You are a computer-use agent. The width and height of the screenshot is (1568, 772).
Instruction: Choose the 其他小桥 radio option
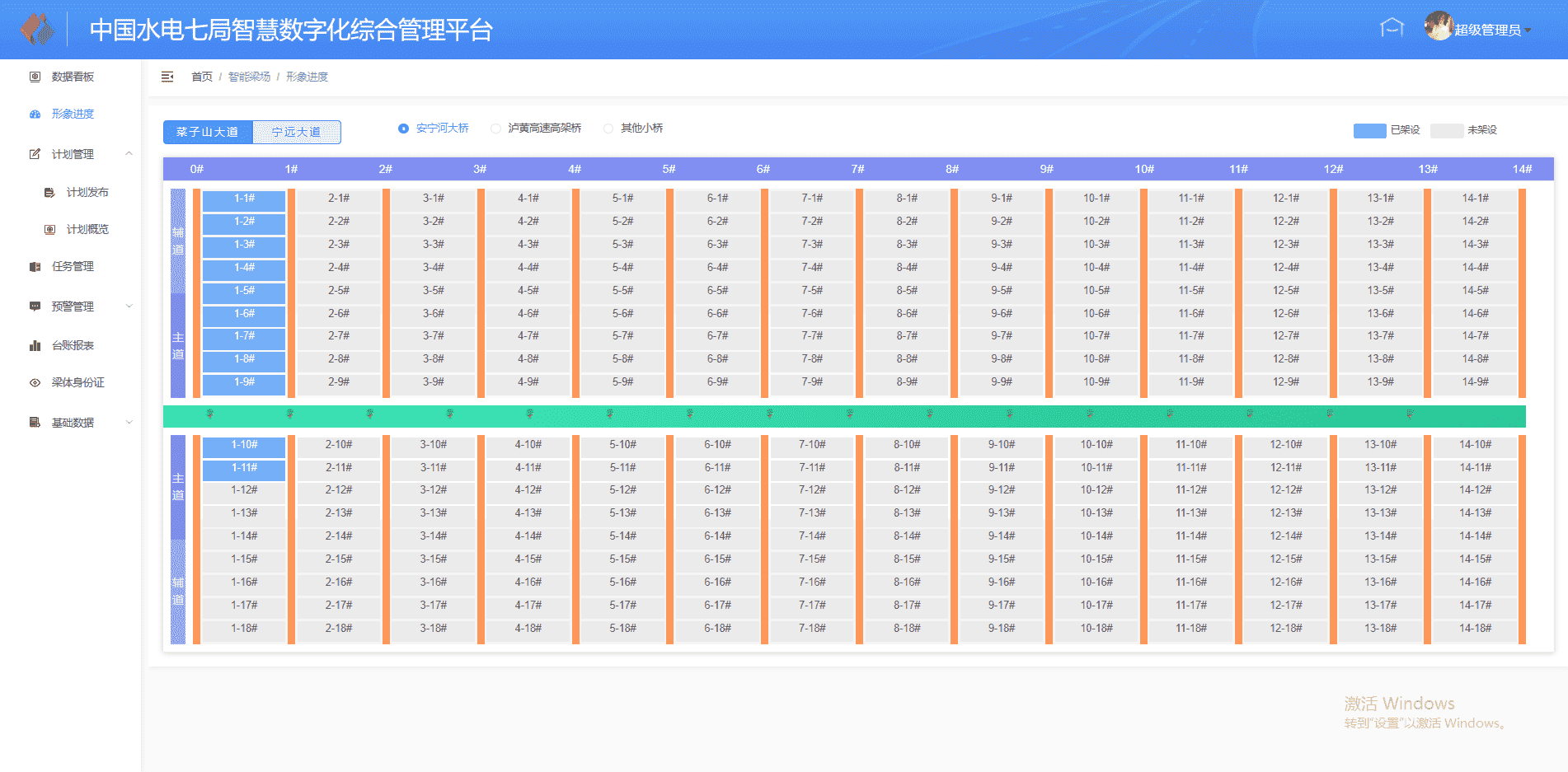(x=608, y=129)
